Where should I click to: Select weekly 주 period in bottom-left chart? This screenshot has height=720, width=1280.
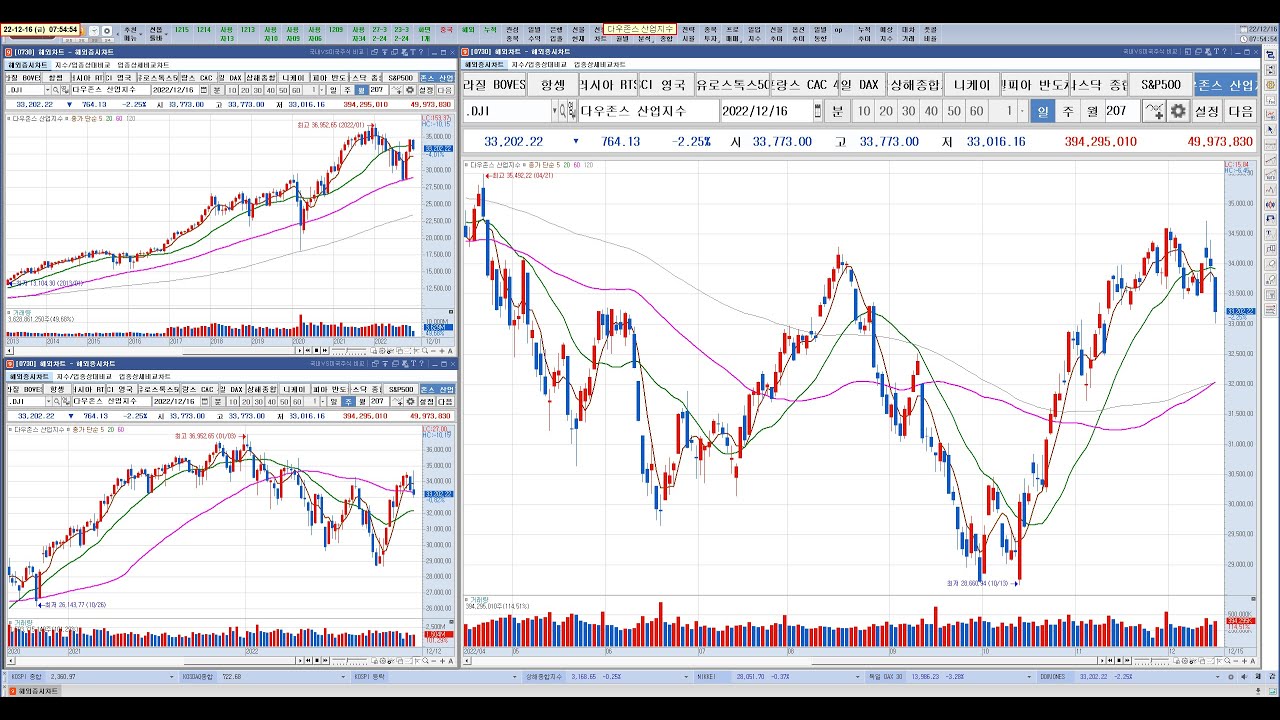click(x=348, y=402)
